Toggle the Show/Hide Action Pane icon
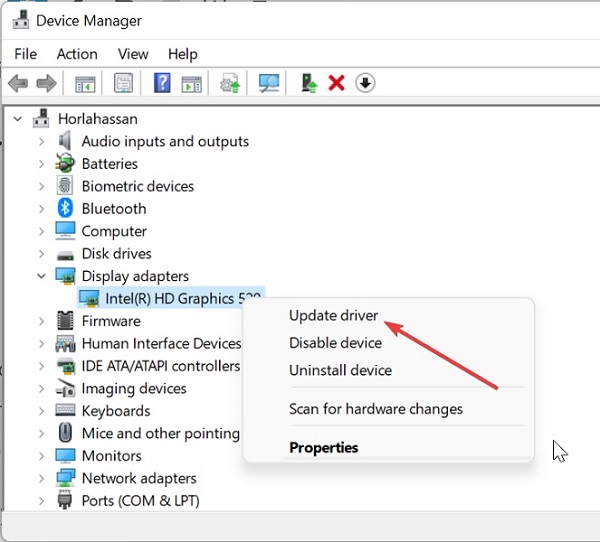The image size is (600, 542). pos(191,83)
